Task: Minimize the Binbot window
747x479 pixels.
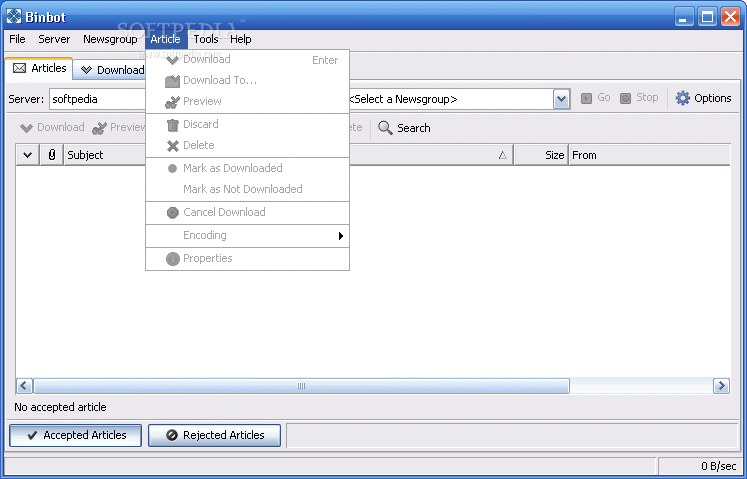Action: click(684, 17)
